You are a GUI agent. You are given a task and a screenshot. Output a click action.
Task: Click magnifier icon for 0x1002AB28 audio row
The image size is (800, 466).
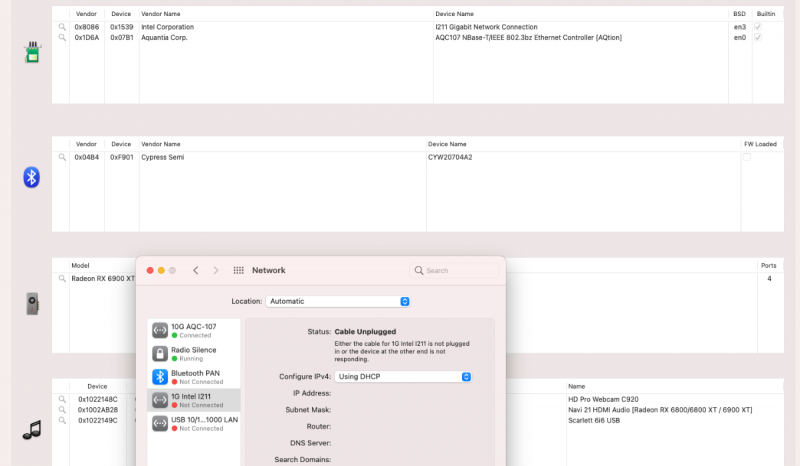pyautogui.click(x=62, y=410)
